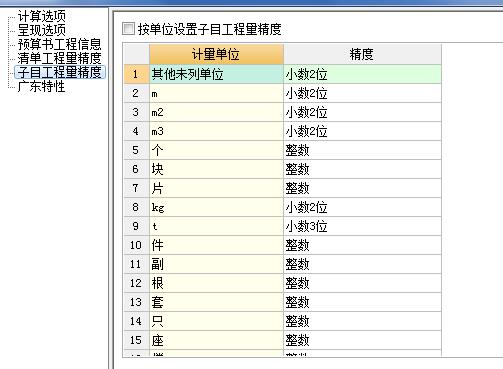Click 整数 precision for 套 row
503x369 pixels.
coord(362,302)
